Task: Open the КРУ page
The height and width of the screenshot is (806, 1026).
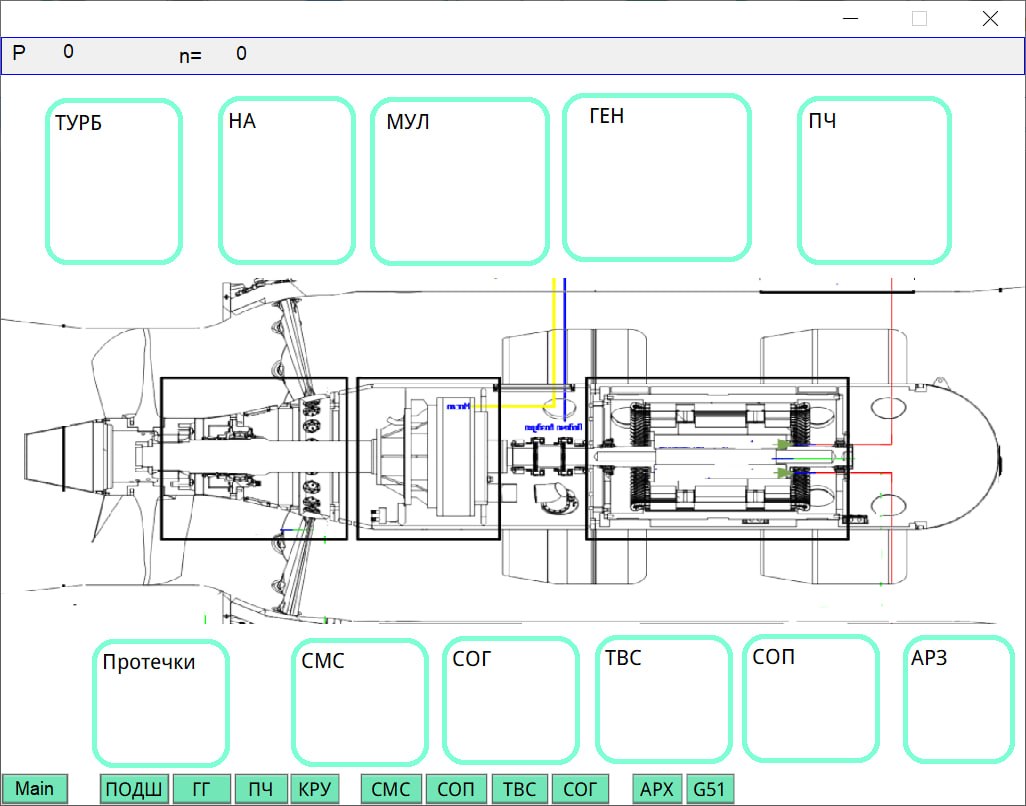Action: tap(315, 789)
